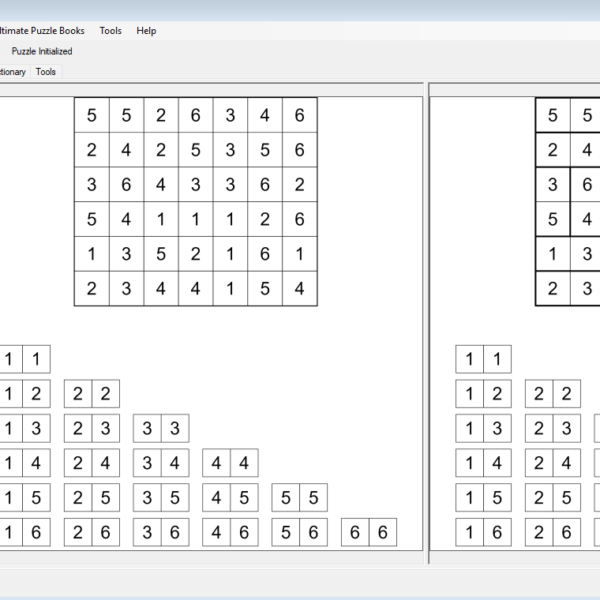Open the Ultimate Puzzle Books menu

coord(42,31)
